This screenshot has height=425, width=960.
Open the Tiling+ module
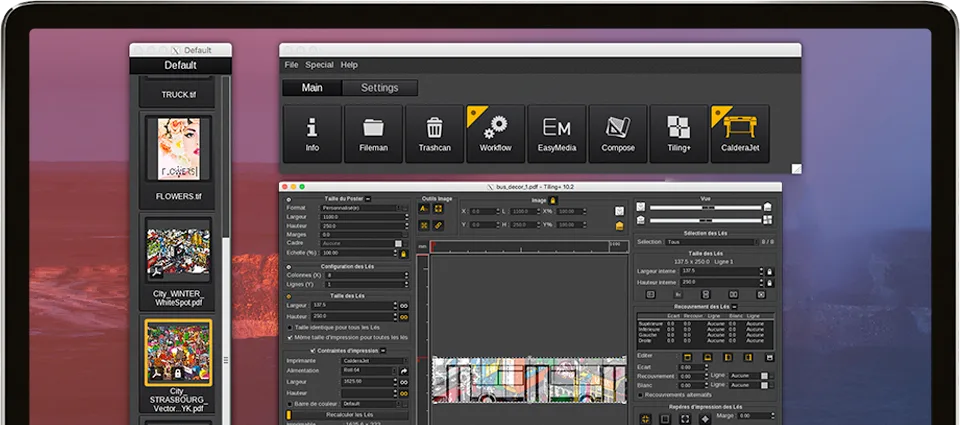[678, 134]
